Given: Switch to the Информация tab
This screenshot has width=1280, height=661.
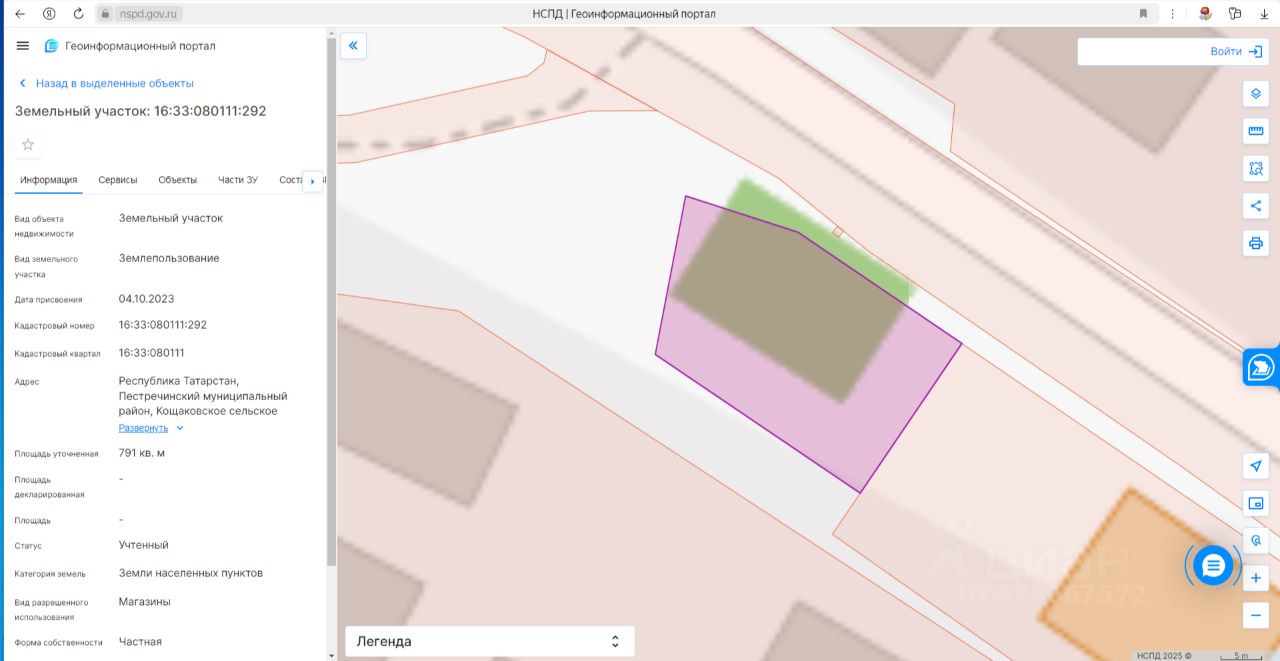Looking at the screenshot, I should pyautogui.click(x=49, y=180).
